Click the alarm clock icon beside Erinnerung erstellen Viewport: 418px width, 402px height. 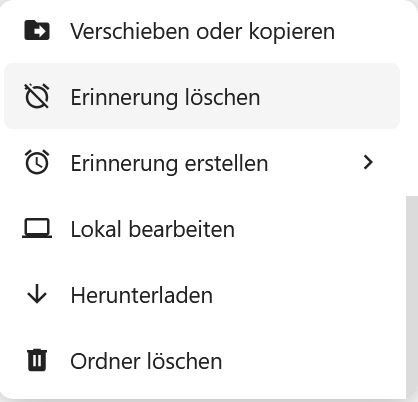click(37, 162)
